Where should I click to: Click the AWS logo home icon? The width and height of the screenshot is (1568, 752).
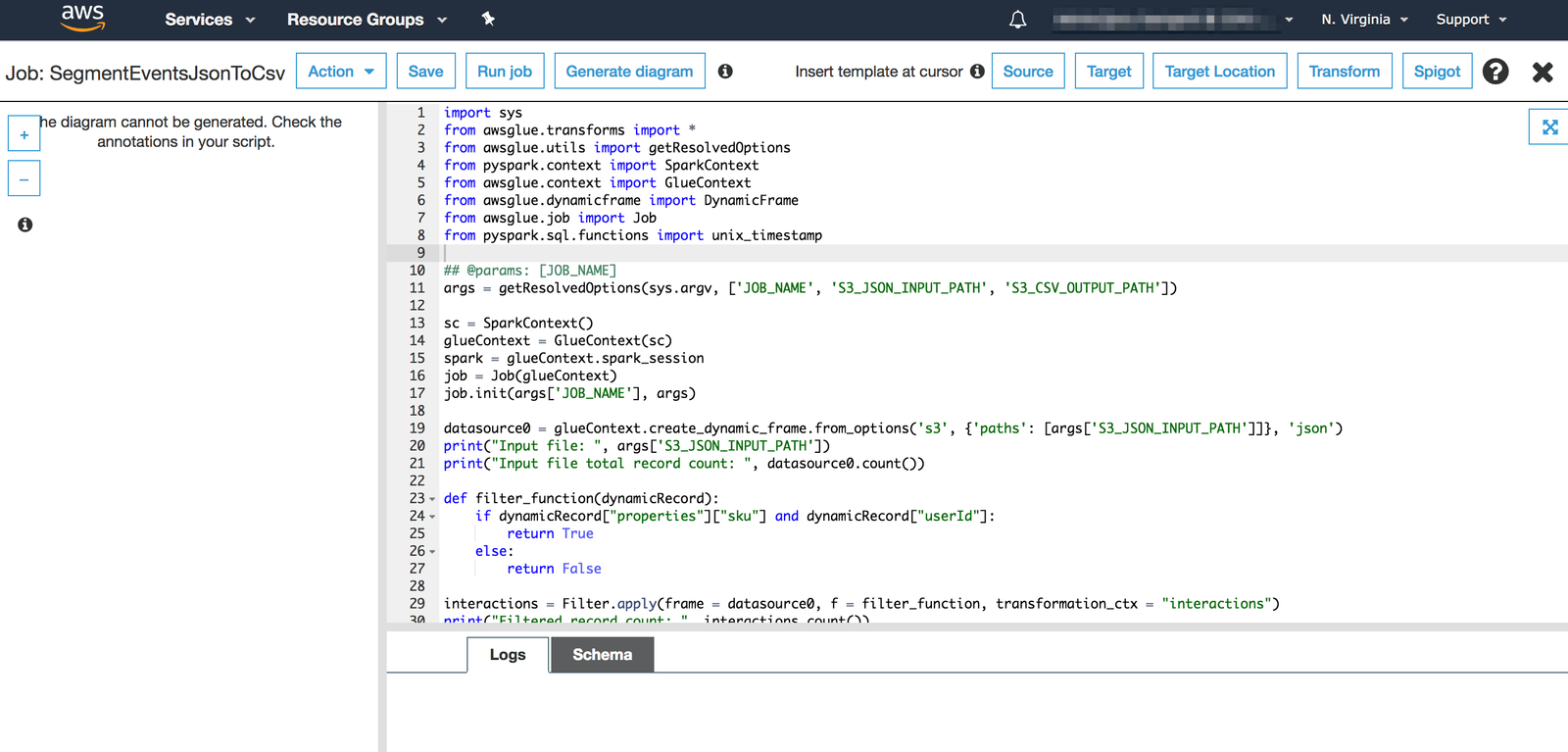tap(82, 18)
